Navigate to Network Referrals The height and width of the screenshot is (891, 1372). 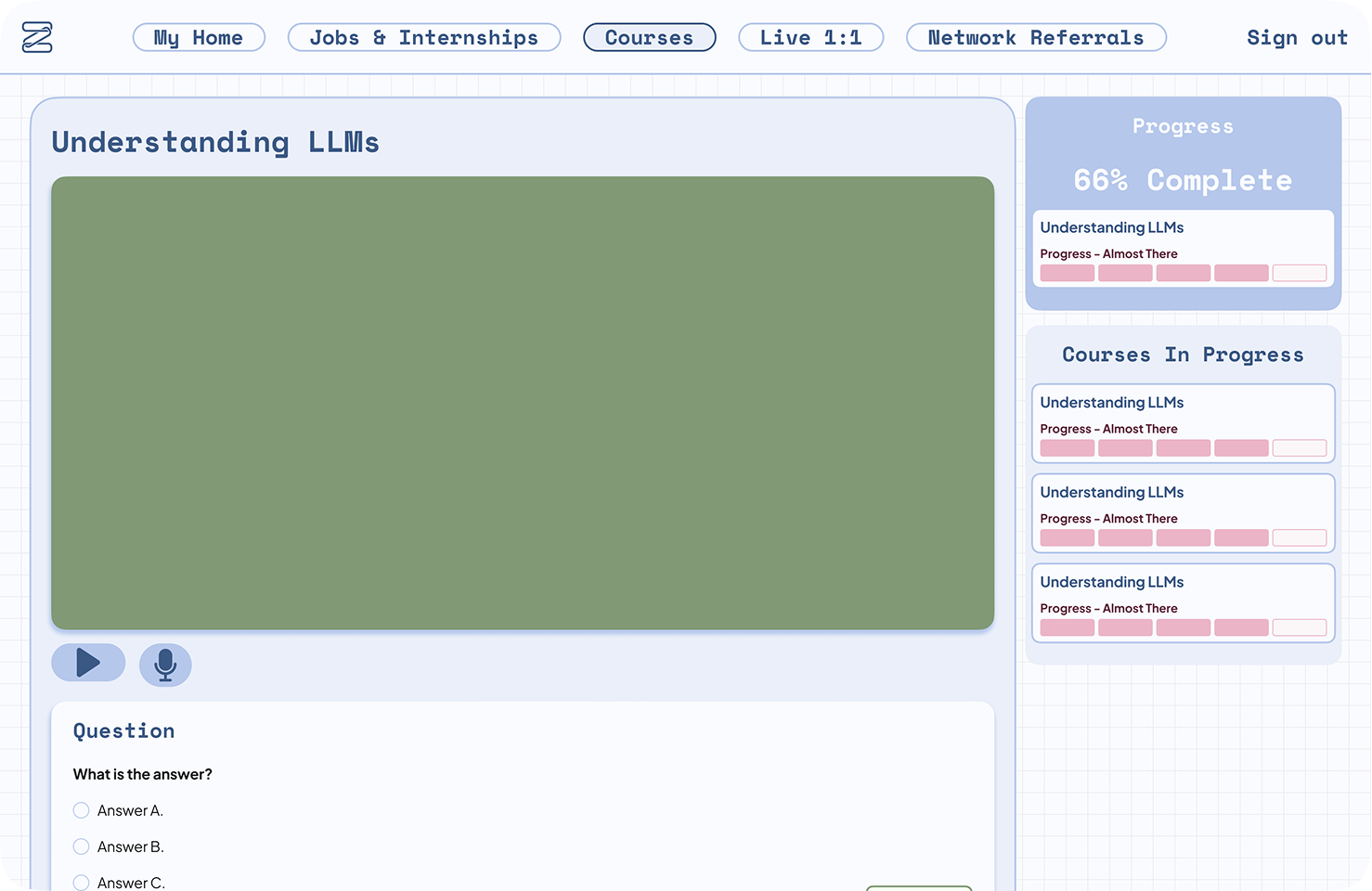pos(1036,37)
